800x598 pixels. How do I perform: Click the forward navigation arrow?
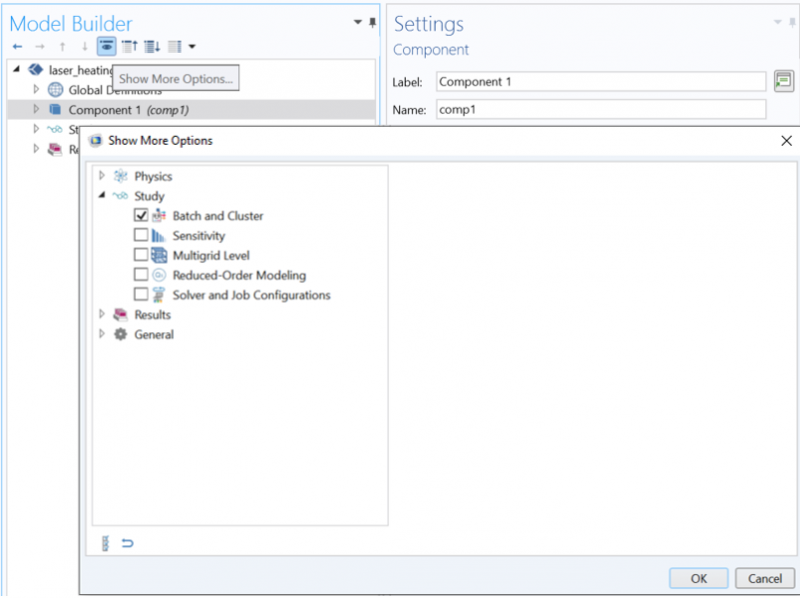pos(39,46)
